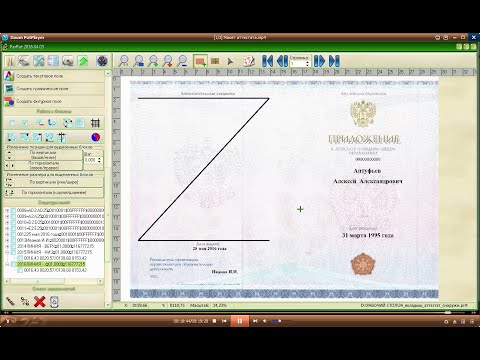Expand the 0013 tree row

pyautogui.click(x=7, y=240)
